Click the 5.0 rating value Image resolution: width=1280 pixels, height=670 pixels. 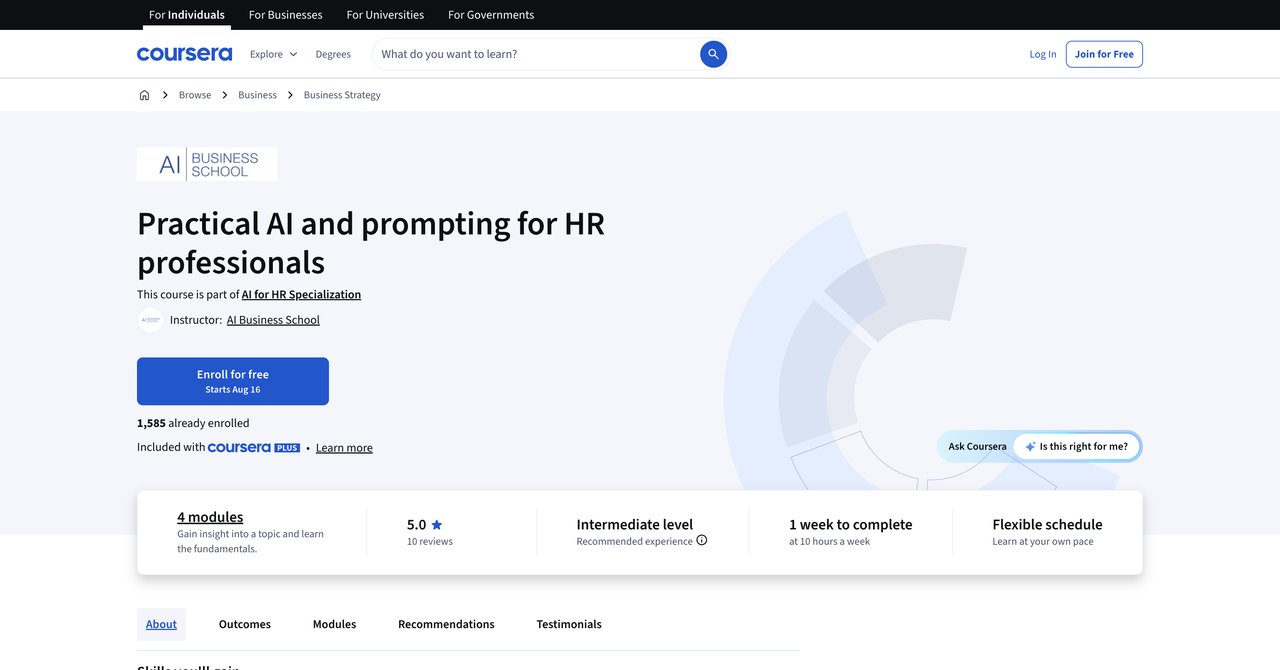(x=416, y=524)
